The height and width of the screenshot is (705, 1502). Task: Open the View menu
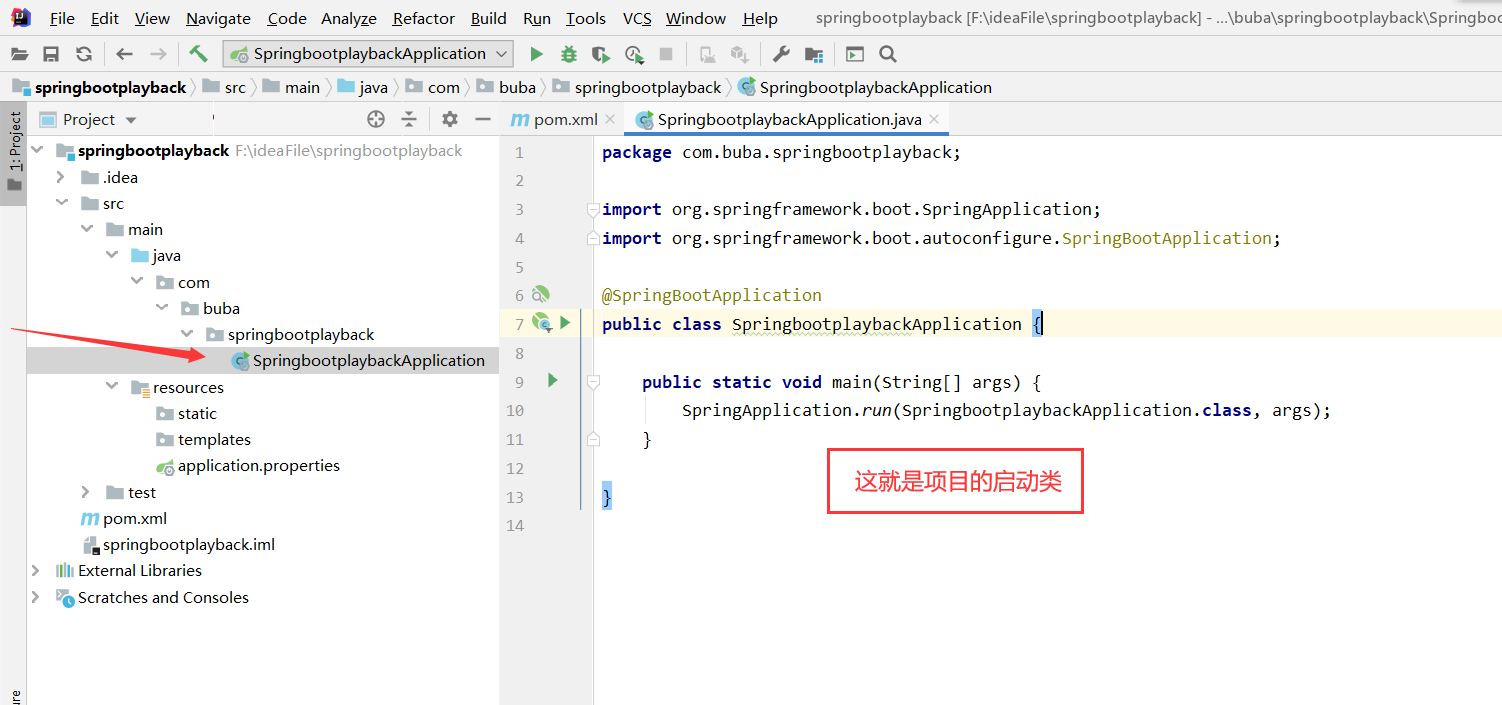point(152,18)
